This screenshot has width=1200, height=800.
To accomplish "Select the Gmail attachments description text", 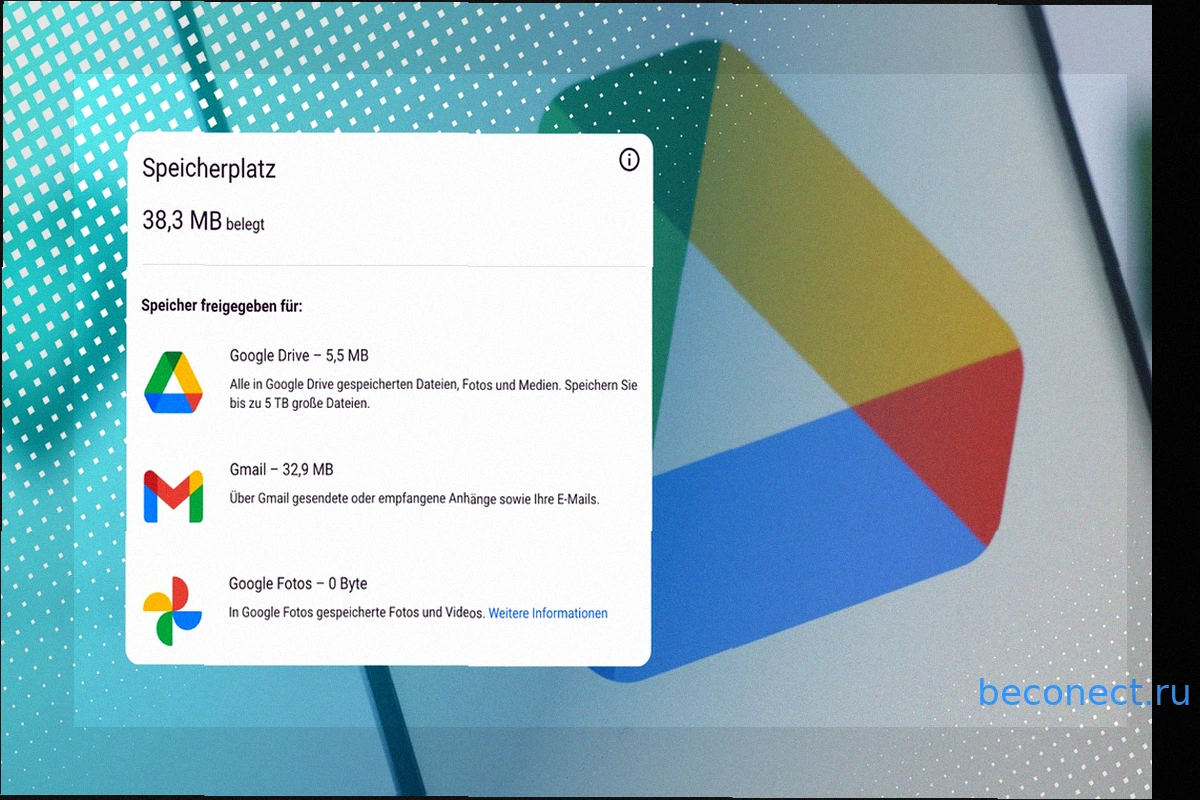I will (414, 499).
